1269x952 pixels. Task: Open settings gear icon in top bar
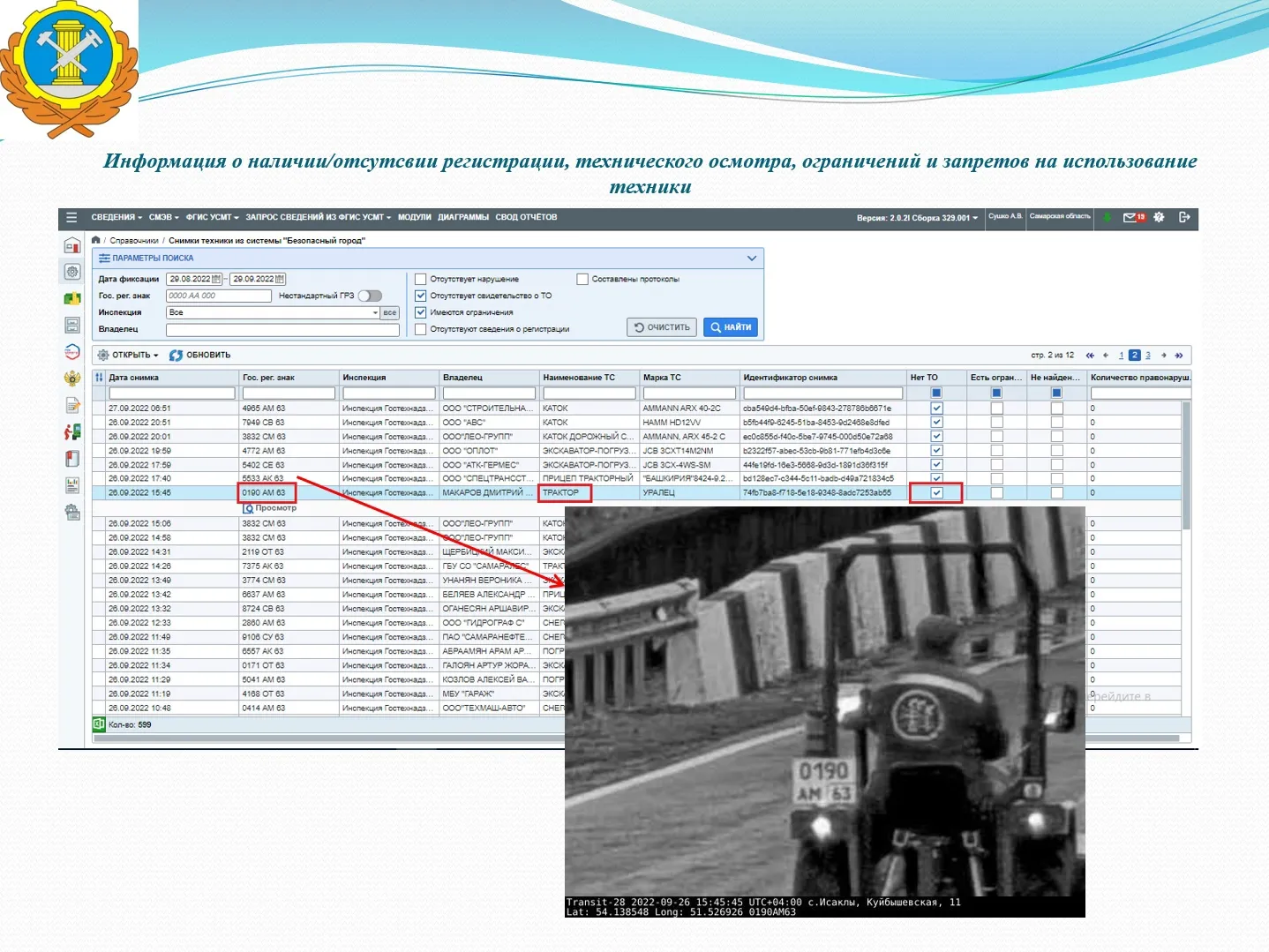1159,217
